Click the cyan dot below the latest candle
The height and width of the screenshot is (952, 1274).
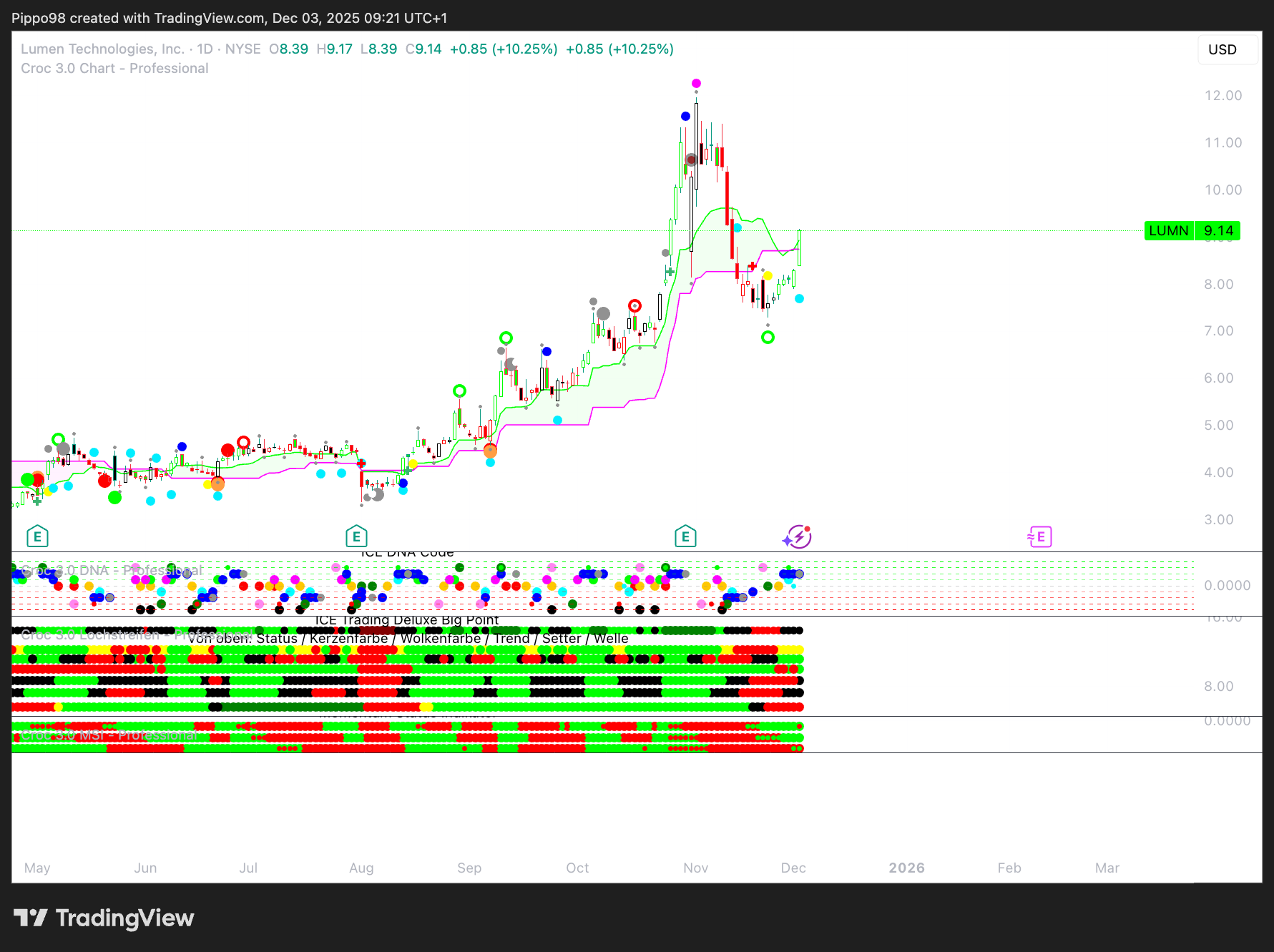coord(799,299)
